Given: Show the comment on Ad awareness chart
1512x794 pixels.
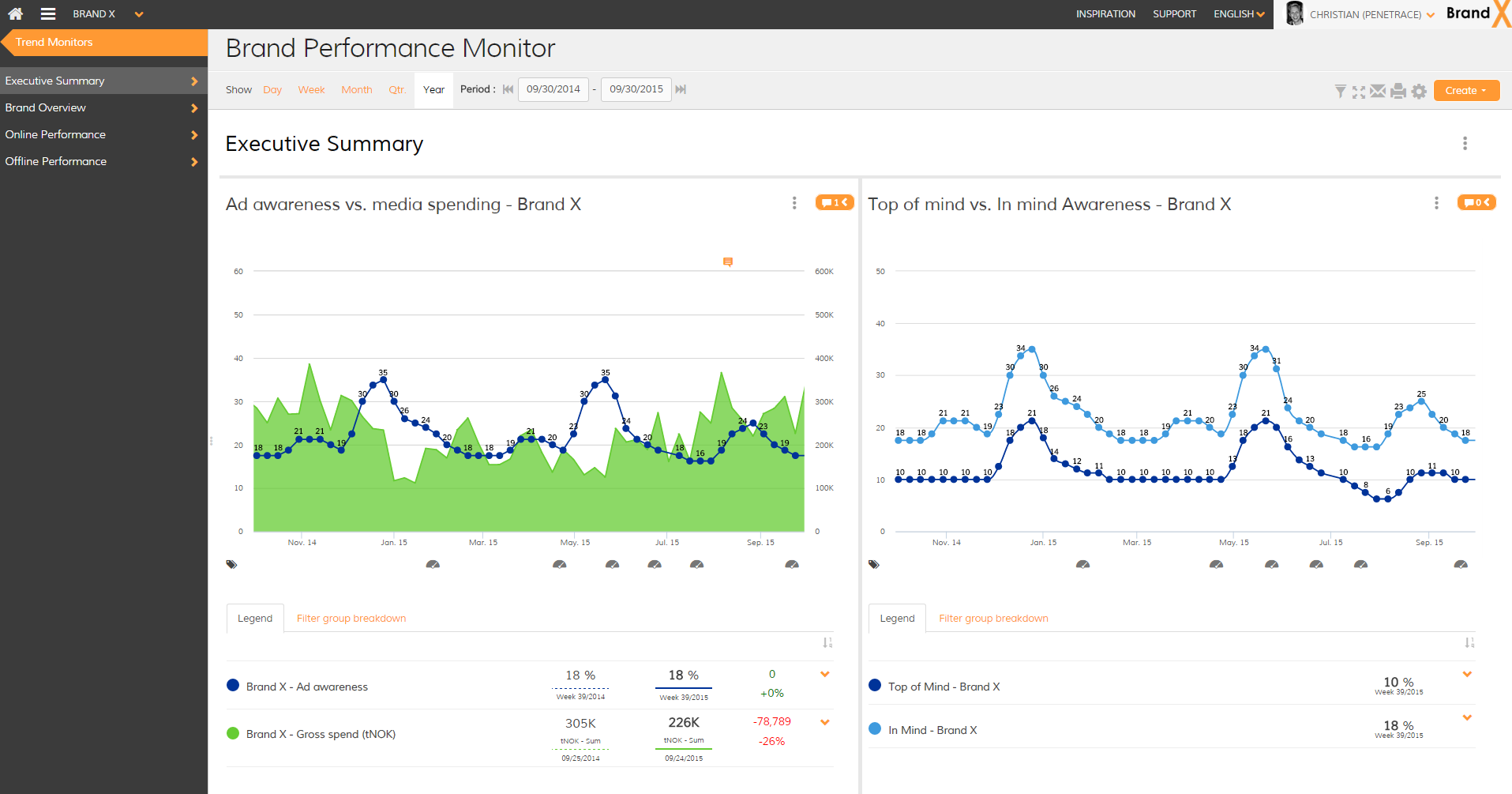Looking at the screenshot, I should pos(835,203).
